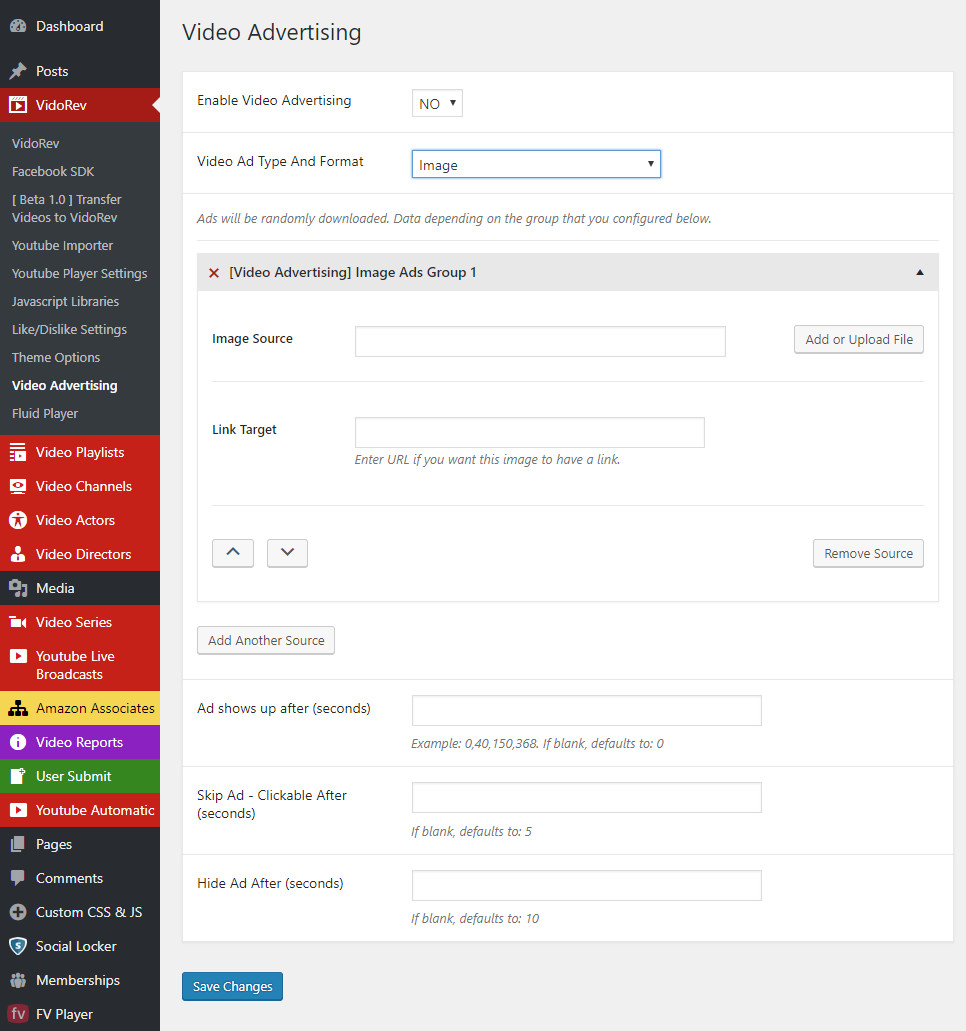The height and width of the screenshot is (1031, 966).
Task: Move the image source down
Action: pyautogui.click(x=287, y=553)
